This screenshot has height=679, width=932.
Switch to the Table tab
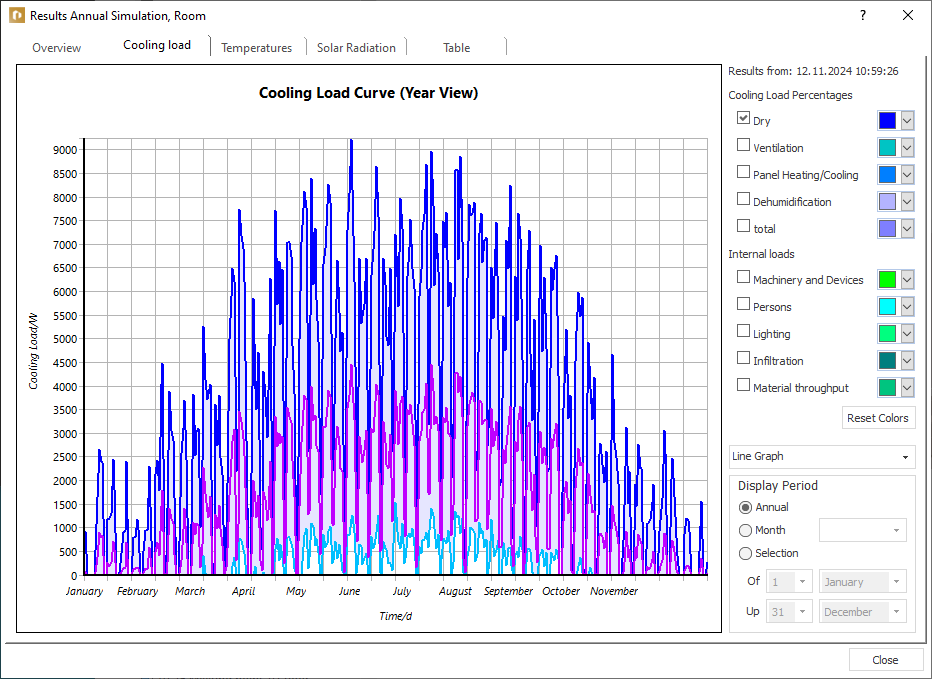click(x=456, y=48)
